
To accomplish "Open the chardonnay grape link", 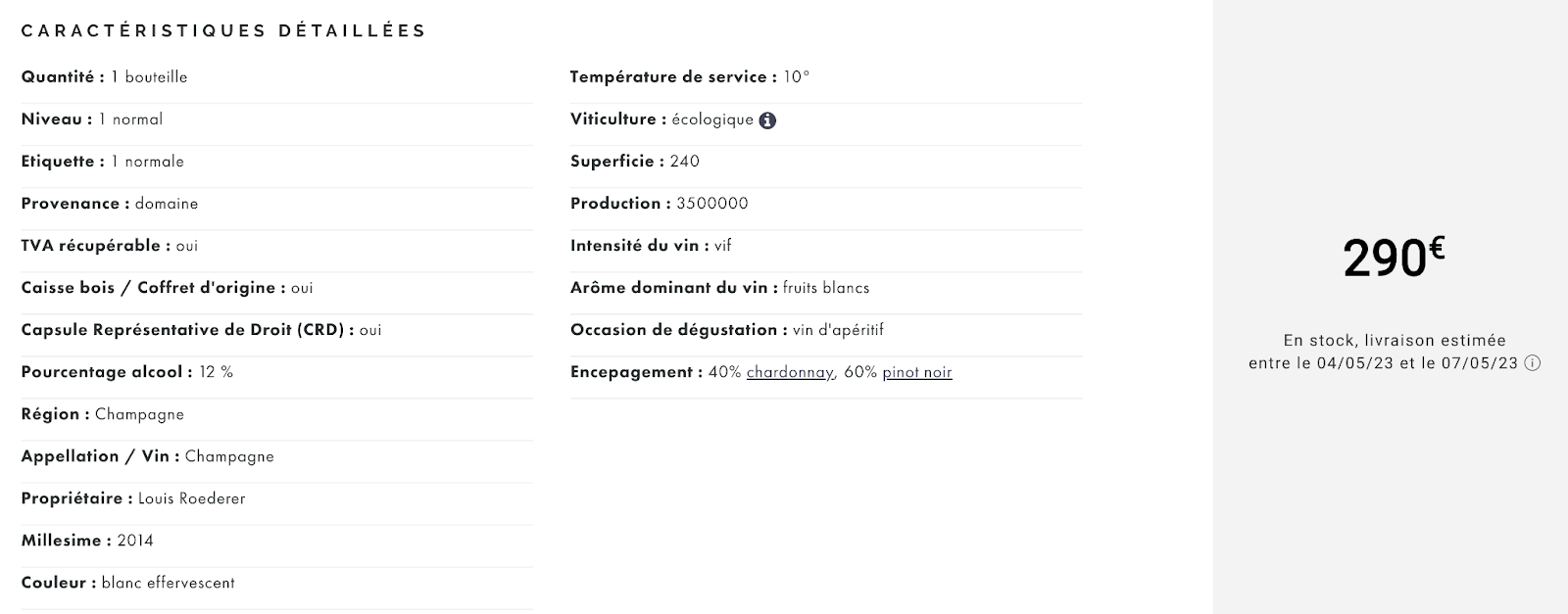I will [789, 372].
